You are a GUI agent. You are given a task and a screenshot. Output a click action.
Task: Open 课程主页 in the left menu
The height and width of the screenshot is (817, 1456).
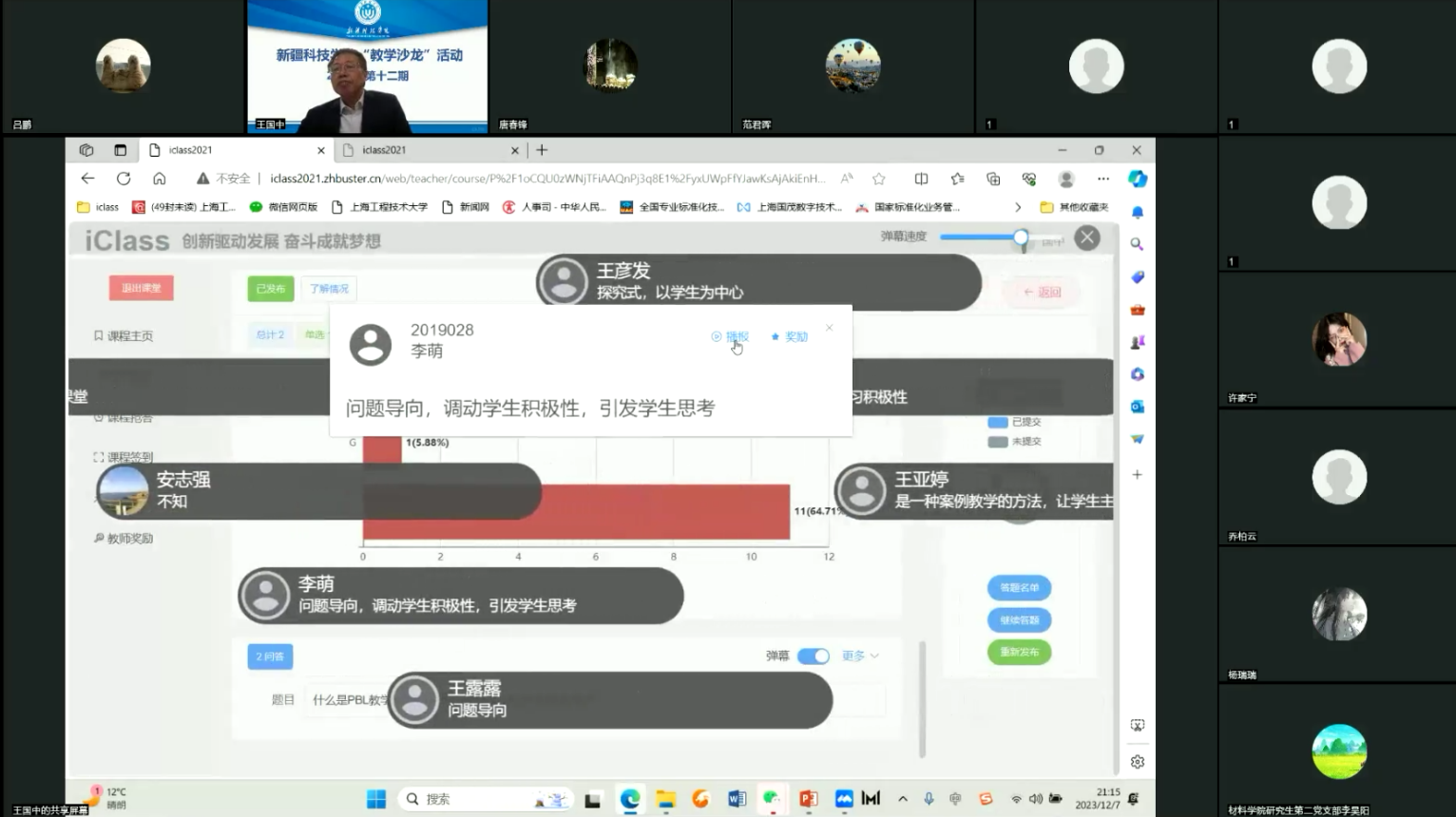[124, 335]
